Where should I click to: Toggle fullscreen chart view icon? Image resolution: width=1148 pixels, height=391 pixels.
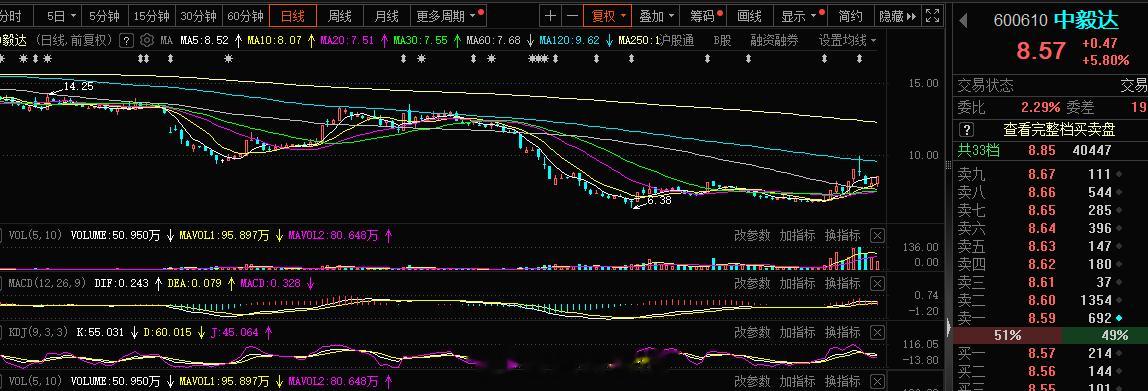point(932,15)
